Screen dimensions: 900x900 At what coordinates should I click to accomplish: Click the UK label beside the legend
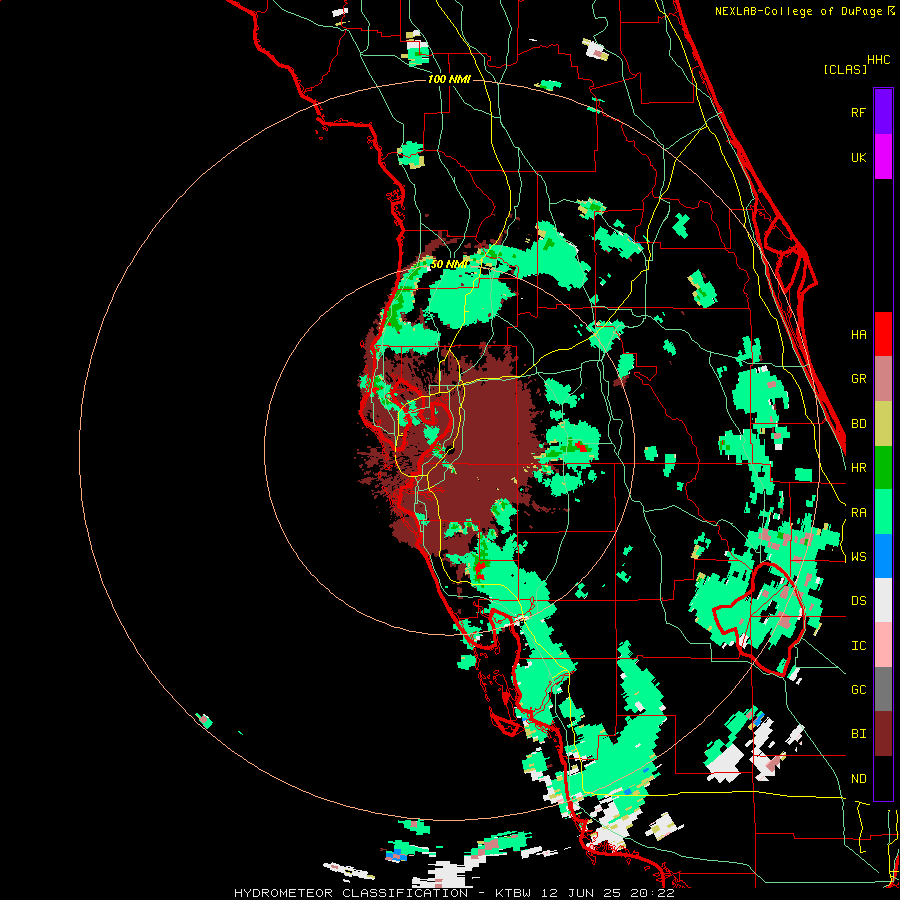point(858,157)
